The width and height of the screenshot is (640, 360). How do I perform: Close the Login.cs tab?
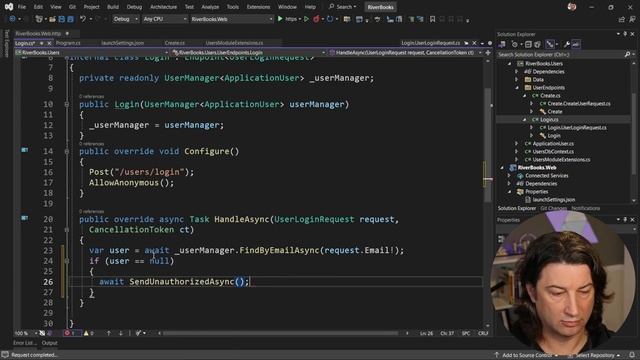click(49, 43)
